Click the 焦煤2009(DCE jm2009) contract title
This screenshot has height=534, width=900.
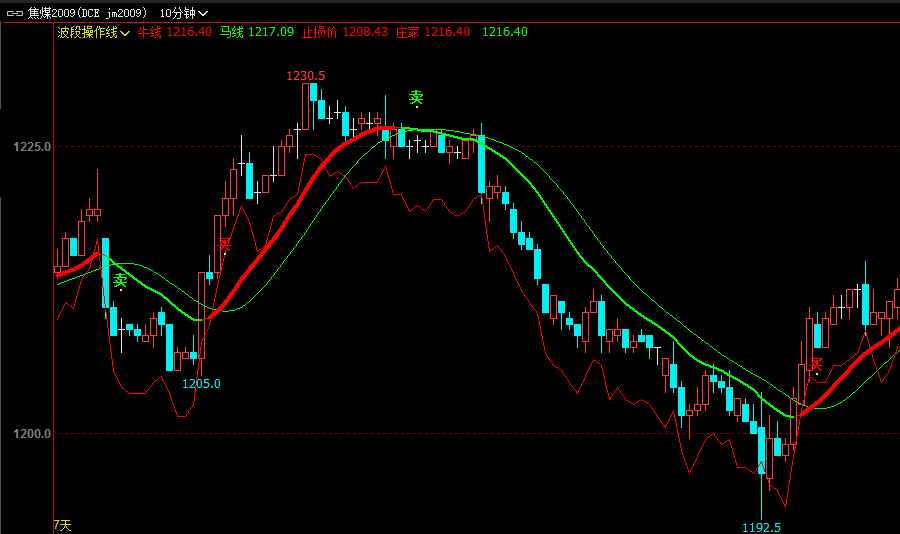[x=88, y=13]
